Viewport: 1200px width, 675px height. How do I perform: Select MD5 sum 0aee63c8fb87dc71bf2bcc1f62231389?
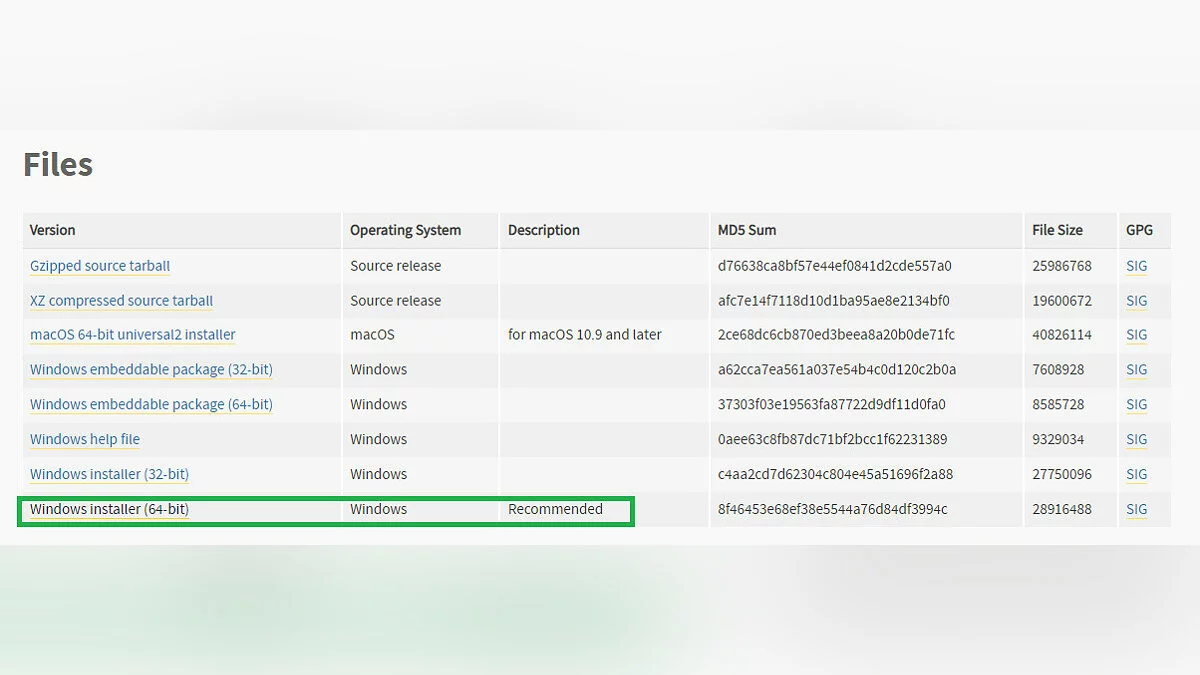832,439
